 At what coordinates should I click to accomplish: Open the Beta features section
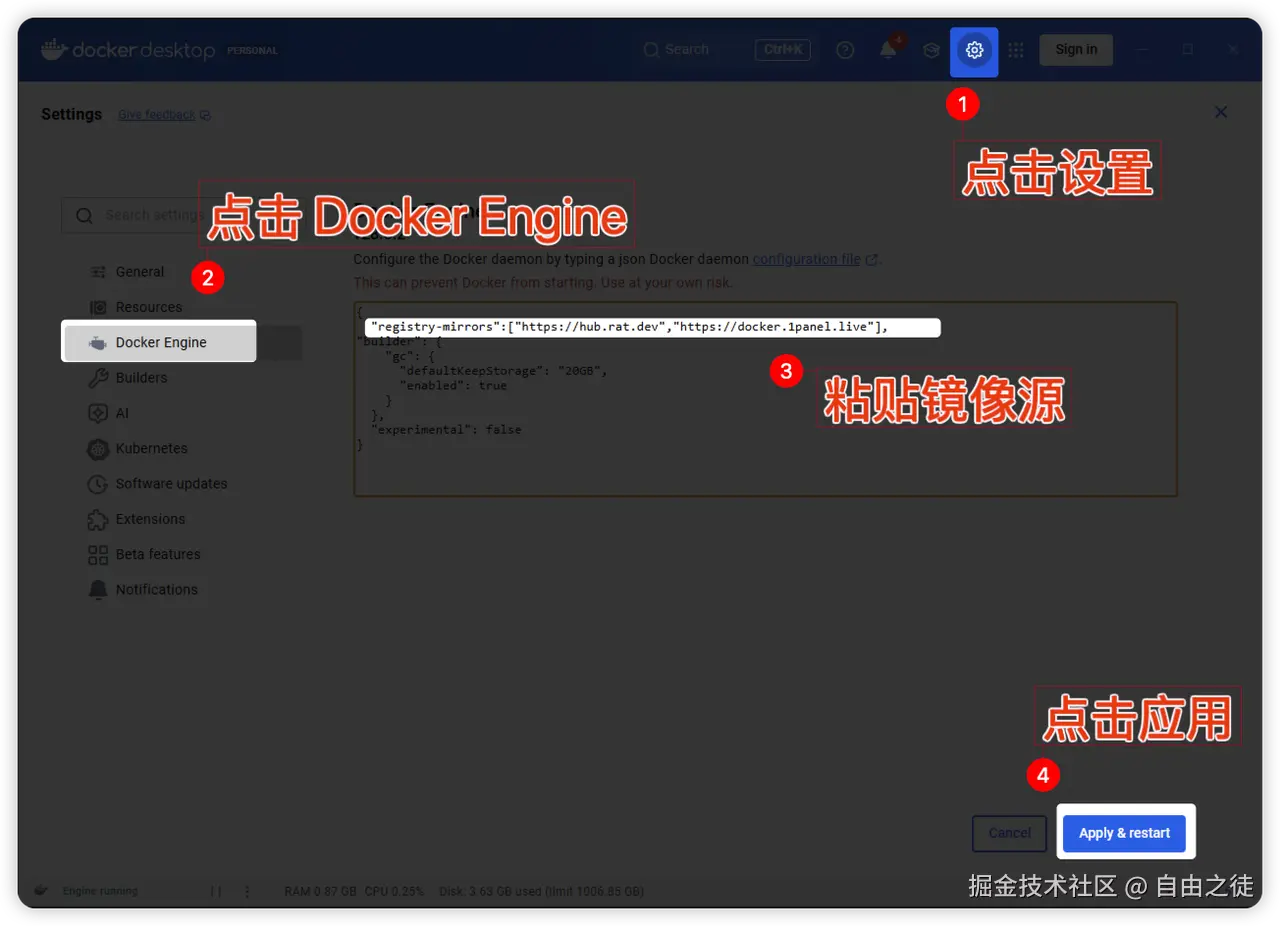pos(182,554)
